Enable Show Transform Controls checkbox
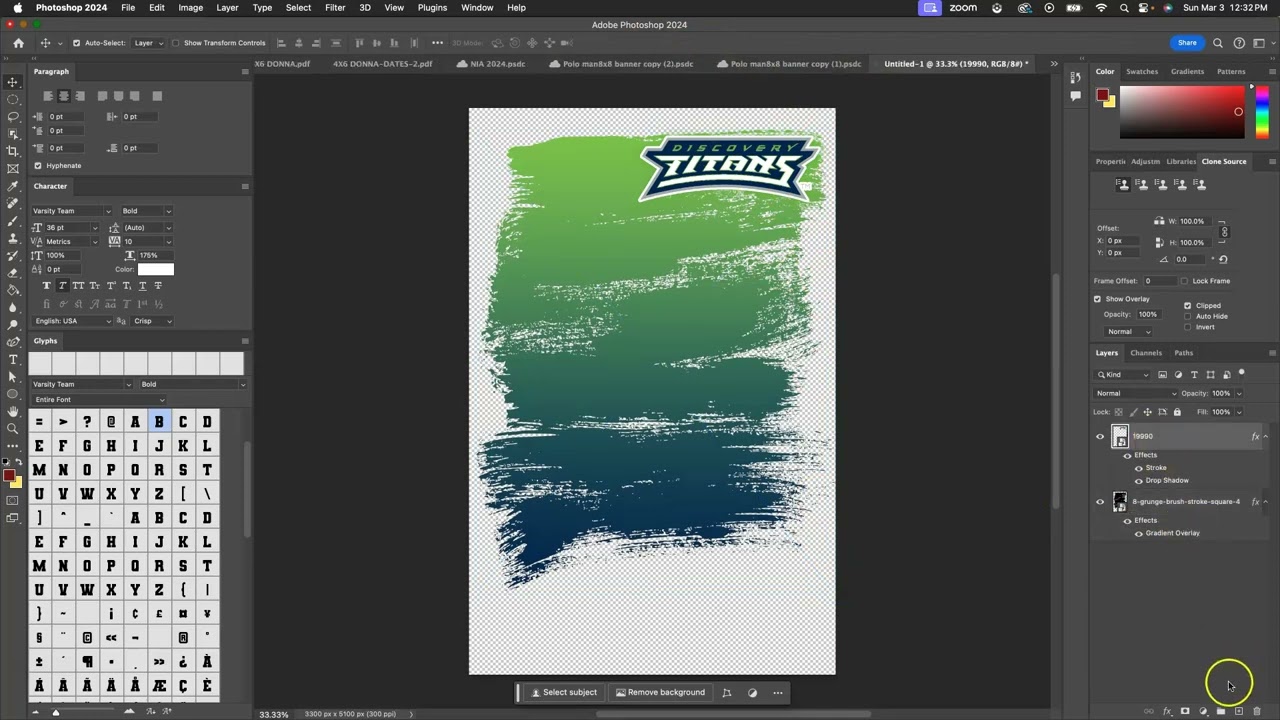The height and width of the screenshot is (720, 1280). click(176, 43)
